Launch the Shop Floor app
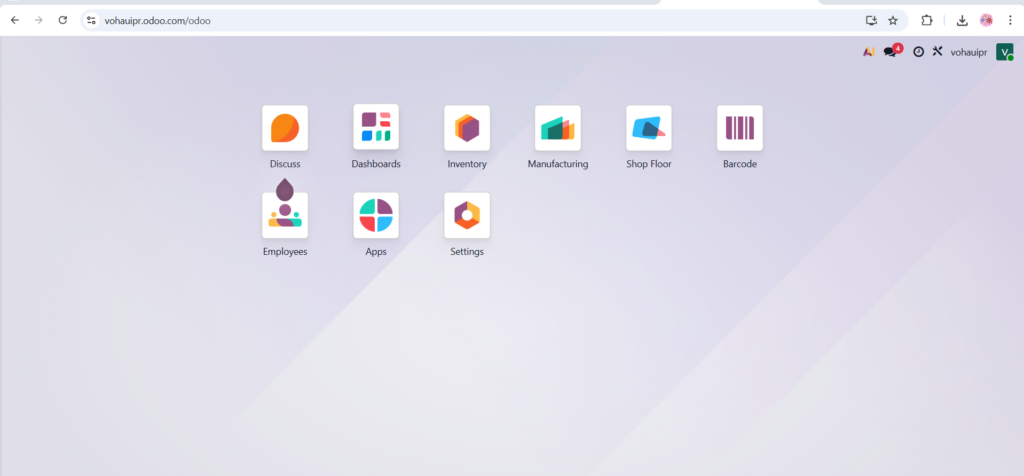 649,128
